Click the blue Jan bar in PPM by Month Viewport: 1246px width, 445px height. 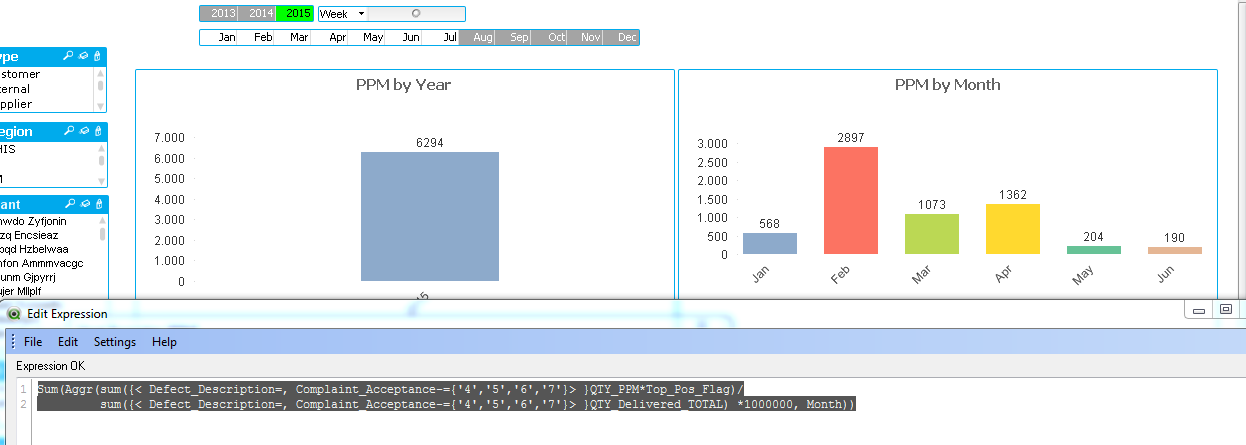click(770, 243)
